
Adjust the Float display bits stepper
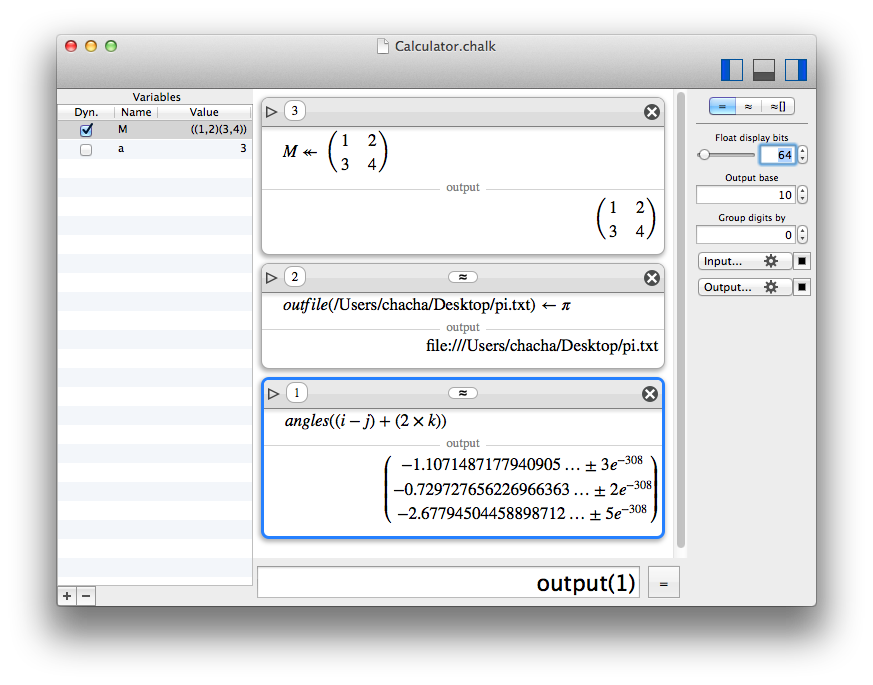(802, 154)
